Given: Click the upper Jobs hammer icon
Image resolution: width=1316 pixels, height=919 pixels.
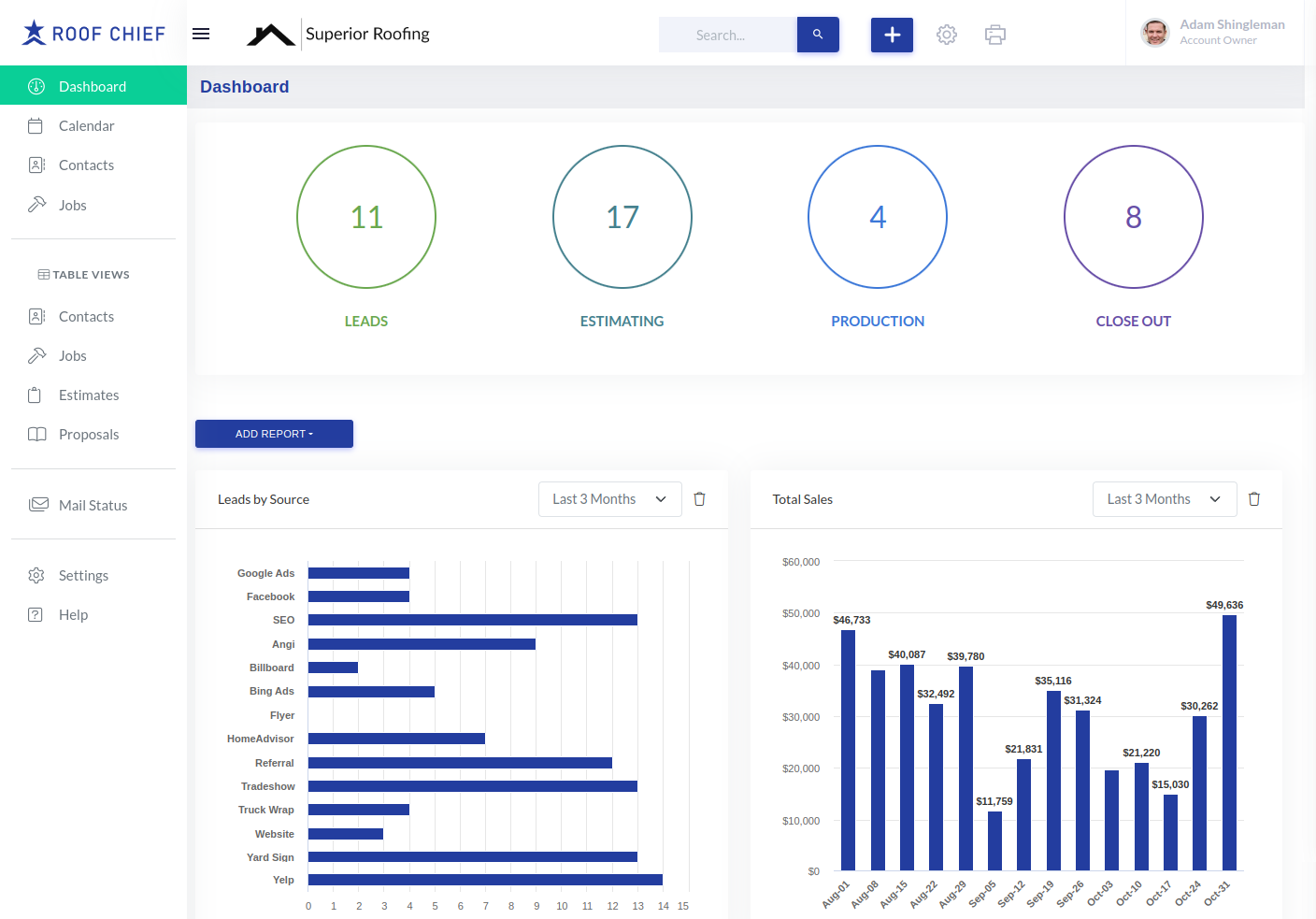Looking at the screenshot, I should point(36,204).
